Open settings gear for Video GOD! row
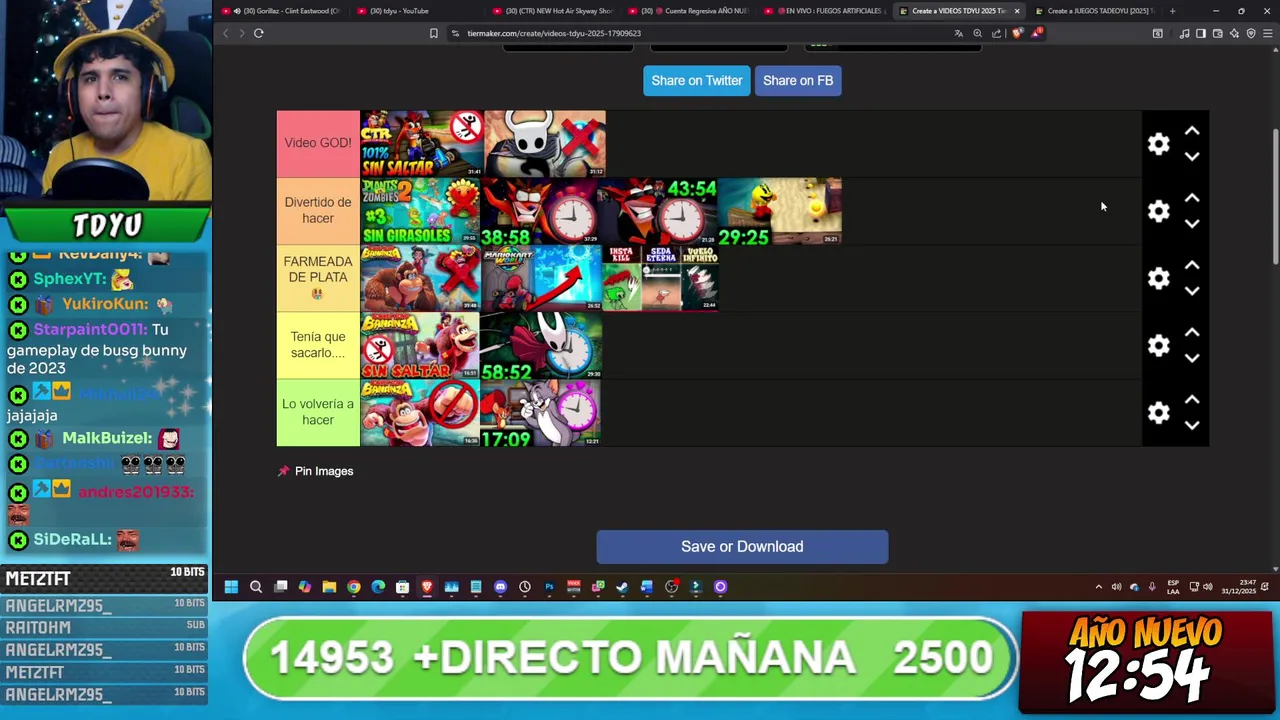Viewport: 1280px width, 720px height. coord(1158,144)
